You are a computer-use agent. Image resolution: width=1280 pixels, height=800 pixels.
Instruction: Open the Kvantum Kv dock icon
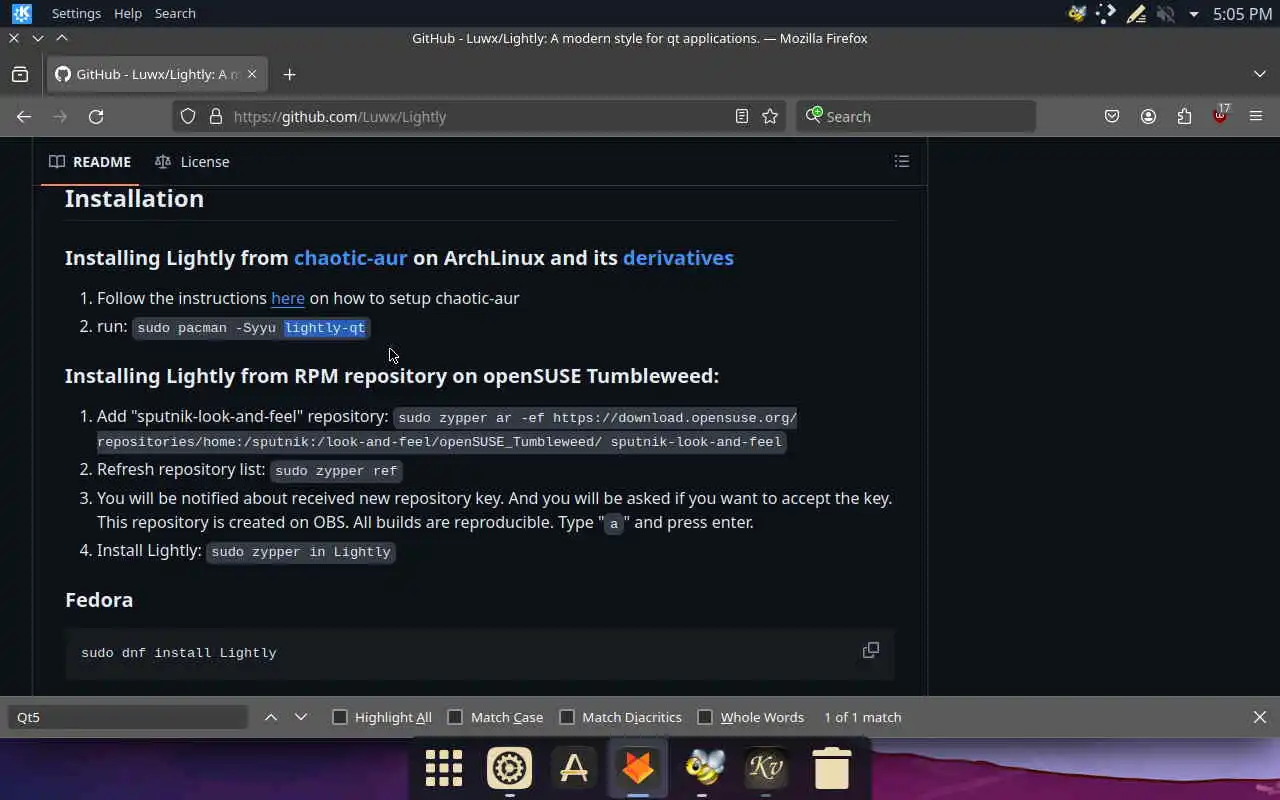766,768
